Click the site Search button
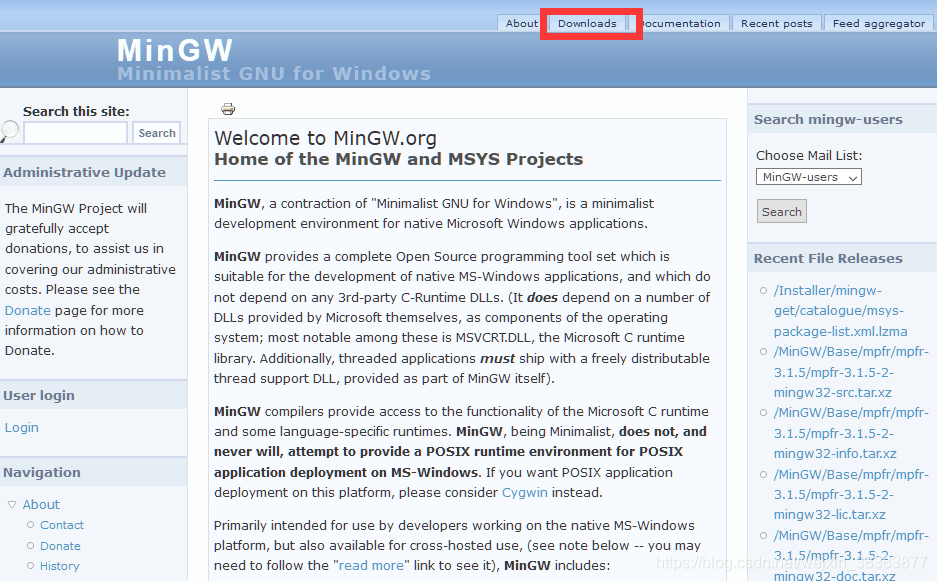Image resolution: width=937 pixels, height=581 pixels. 157,133
